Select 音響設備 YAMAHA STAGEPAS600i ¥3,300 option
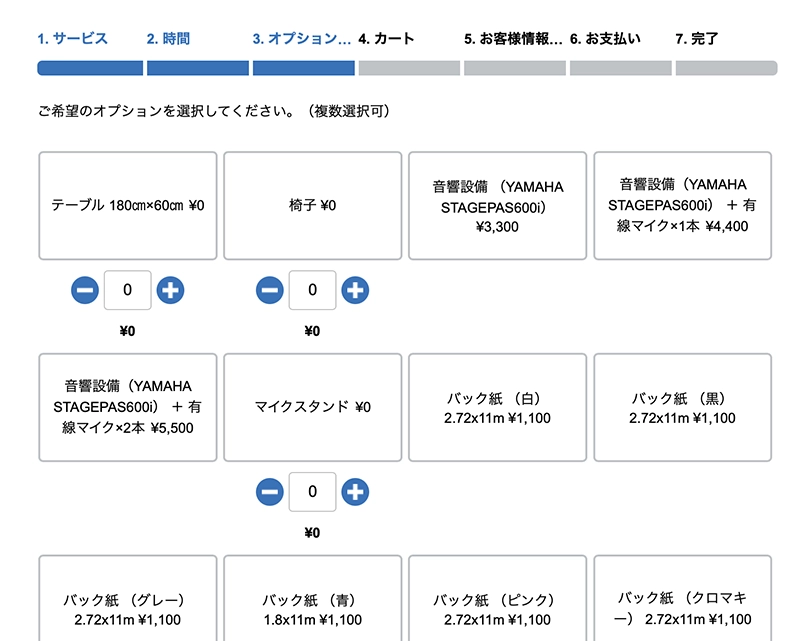This screenshot has width=800, height=641. click(x=497, y=206)
